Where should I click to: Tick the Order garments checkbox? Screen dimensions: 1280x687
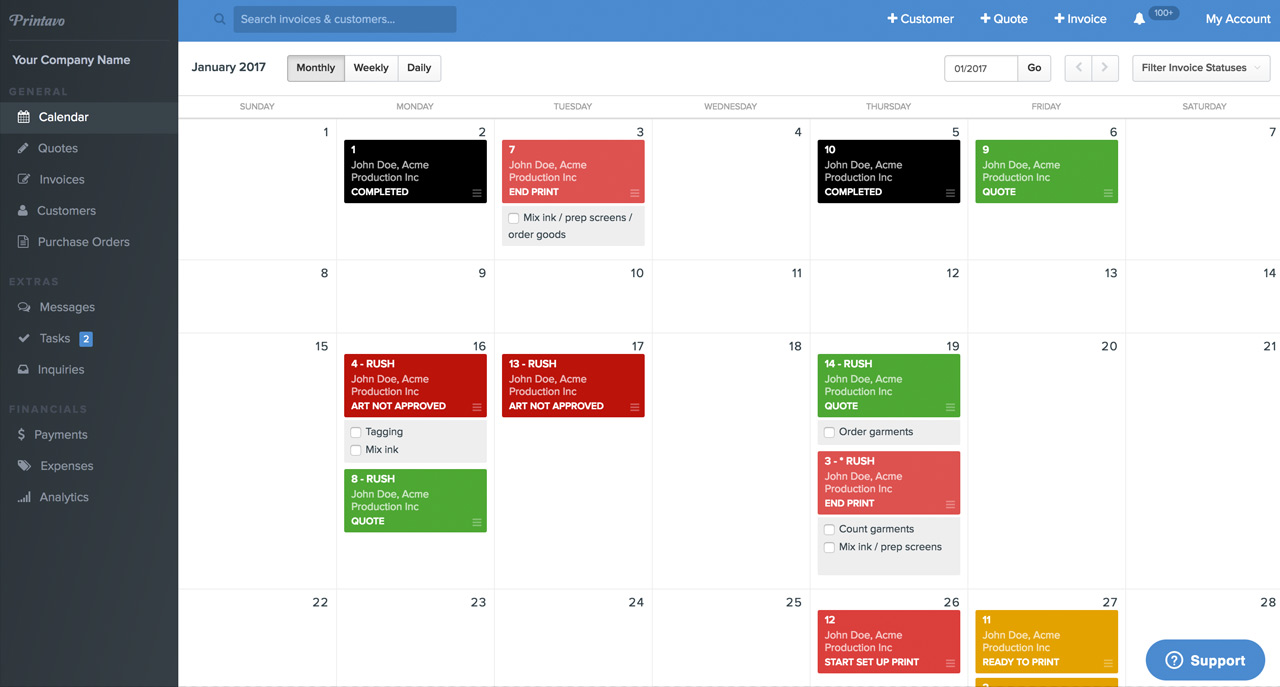(x=829, y=432)
